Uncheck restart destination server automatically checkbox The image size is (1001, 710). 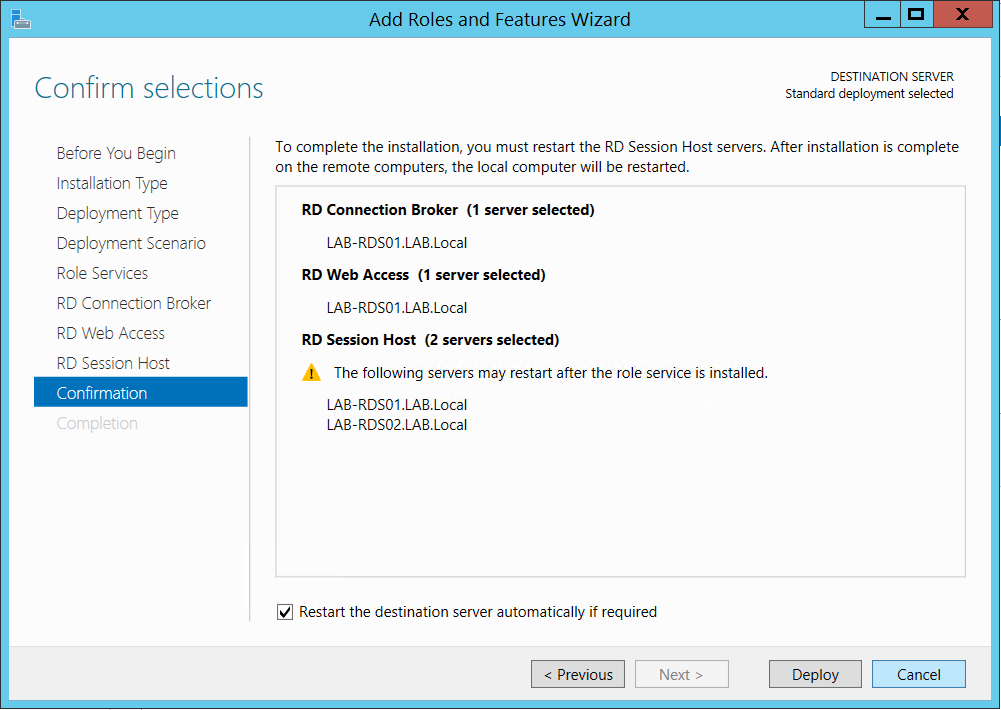285,612
